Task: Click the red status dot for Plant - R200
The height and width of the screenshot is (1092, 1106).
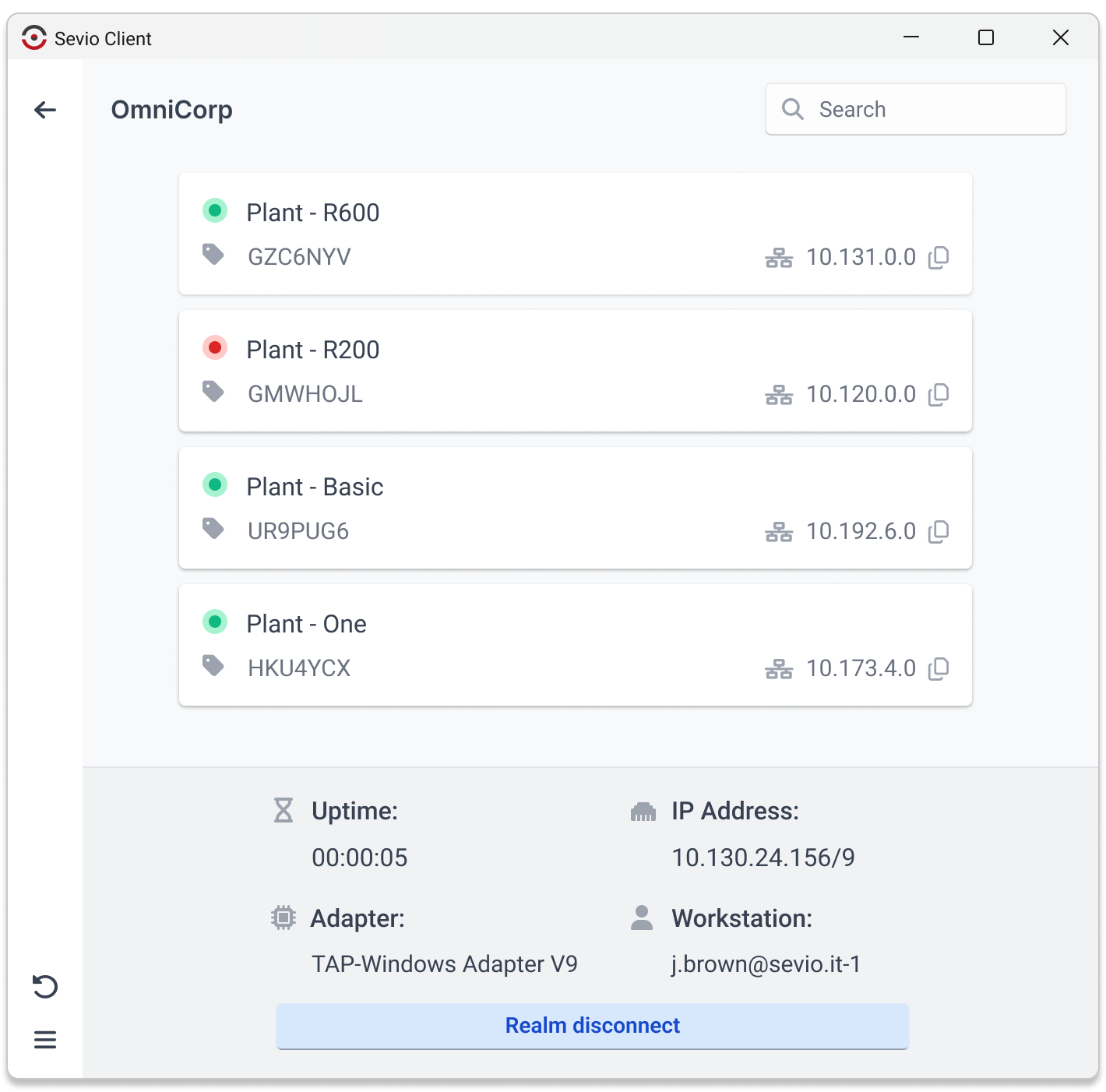Action: pyautogui.click(x=215, y=347)
